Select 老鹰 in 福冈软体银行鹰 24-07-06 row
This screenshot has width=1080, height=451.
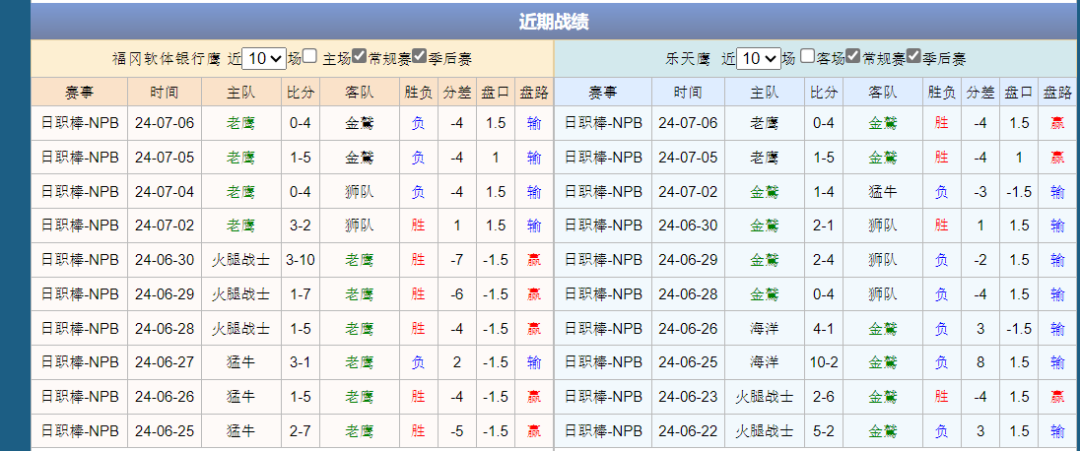[241, 123]
